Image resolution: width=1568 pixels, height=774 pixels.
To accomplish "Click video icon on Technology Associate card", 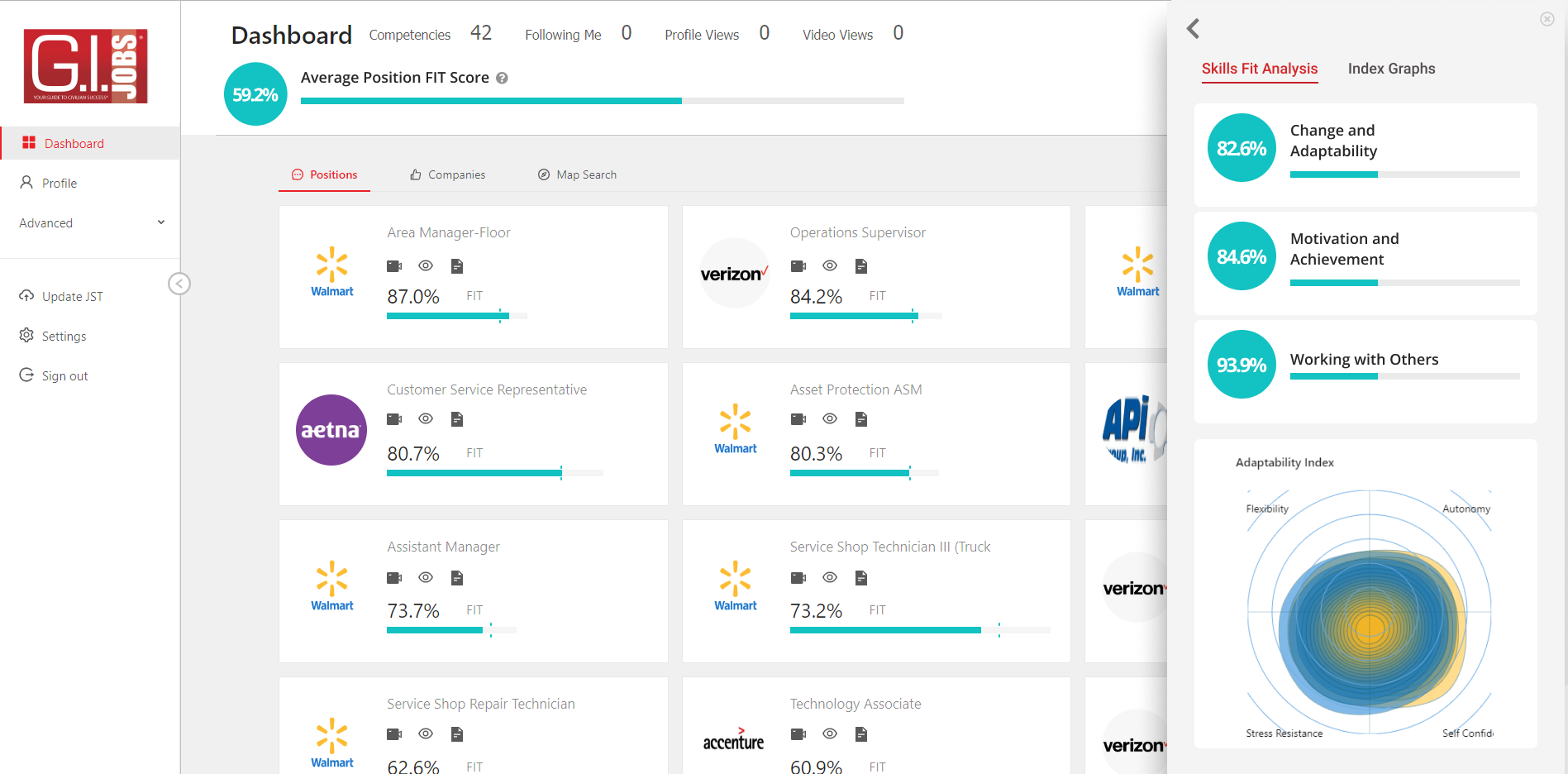I will coord(798,734).
